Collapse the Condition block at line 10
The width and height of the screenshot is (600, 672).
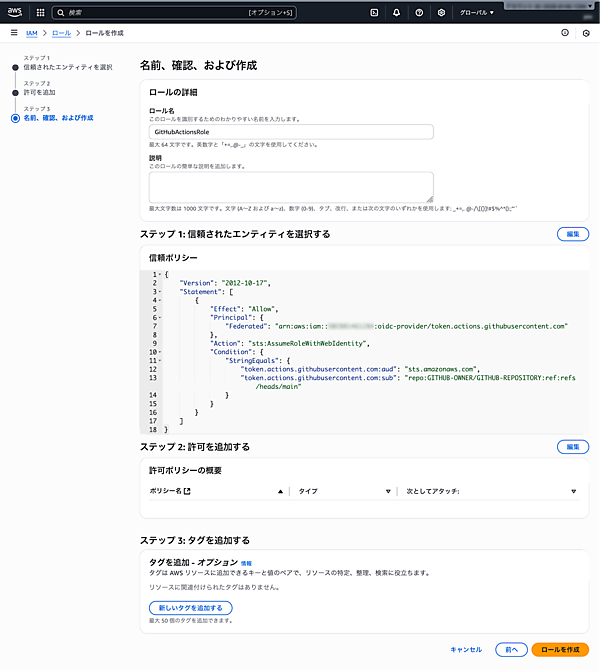point(158,351)
